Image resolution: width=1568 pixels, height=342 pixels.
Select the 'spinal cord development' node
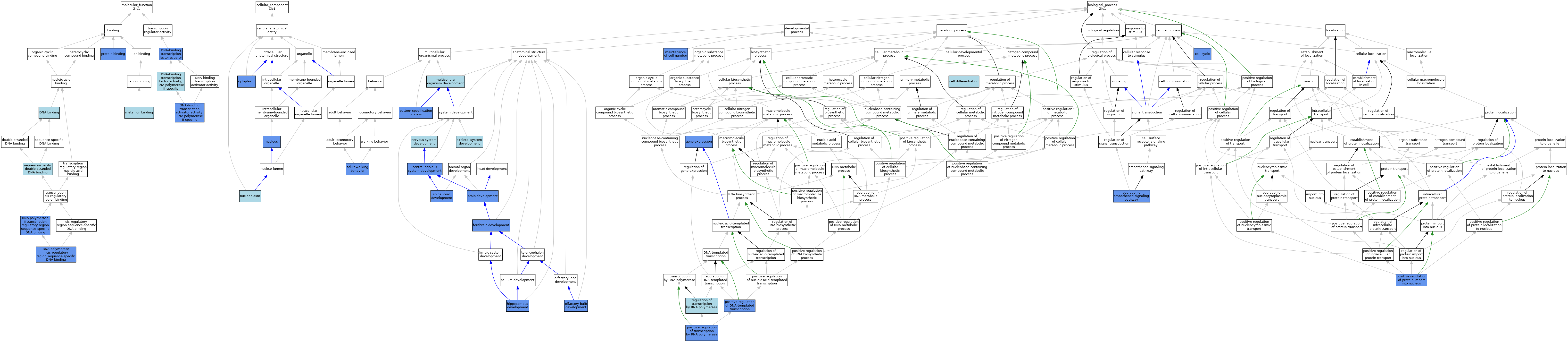(441, 196)
